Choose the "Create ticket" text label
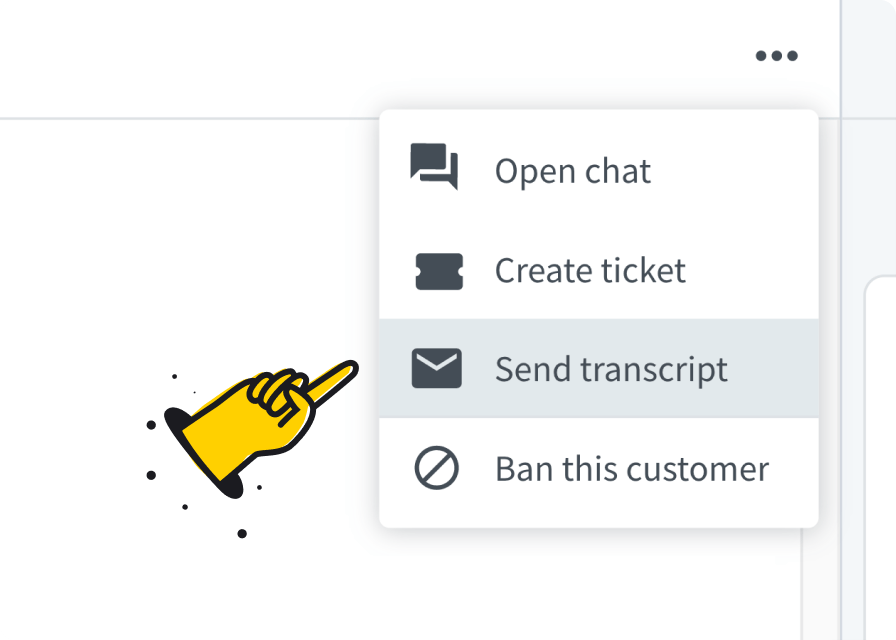Viewport: 896px width, 640px height. tap(590, 271)
